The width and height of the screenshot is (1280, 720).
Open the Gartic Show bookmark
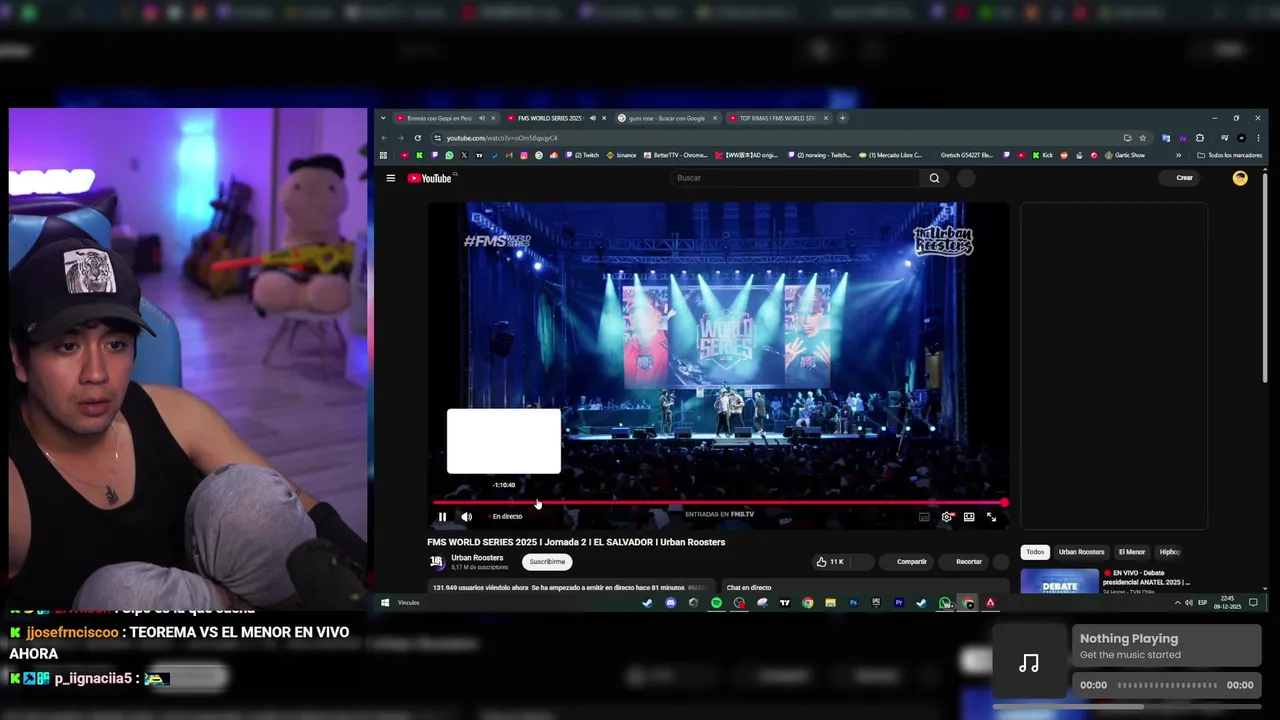coord(1125,155)
